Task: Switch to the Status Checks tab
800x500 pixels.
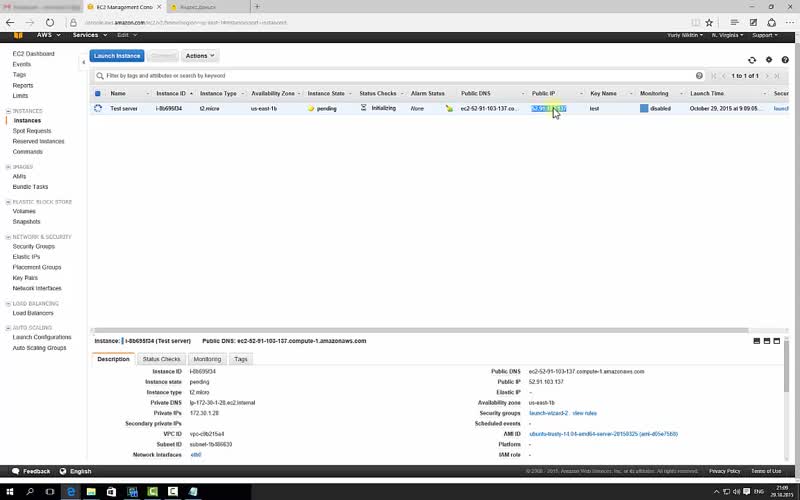Action: click(161, 359)
